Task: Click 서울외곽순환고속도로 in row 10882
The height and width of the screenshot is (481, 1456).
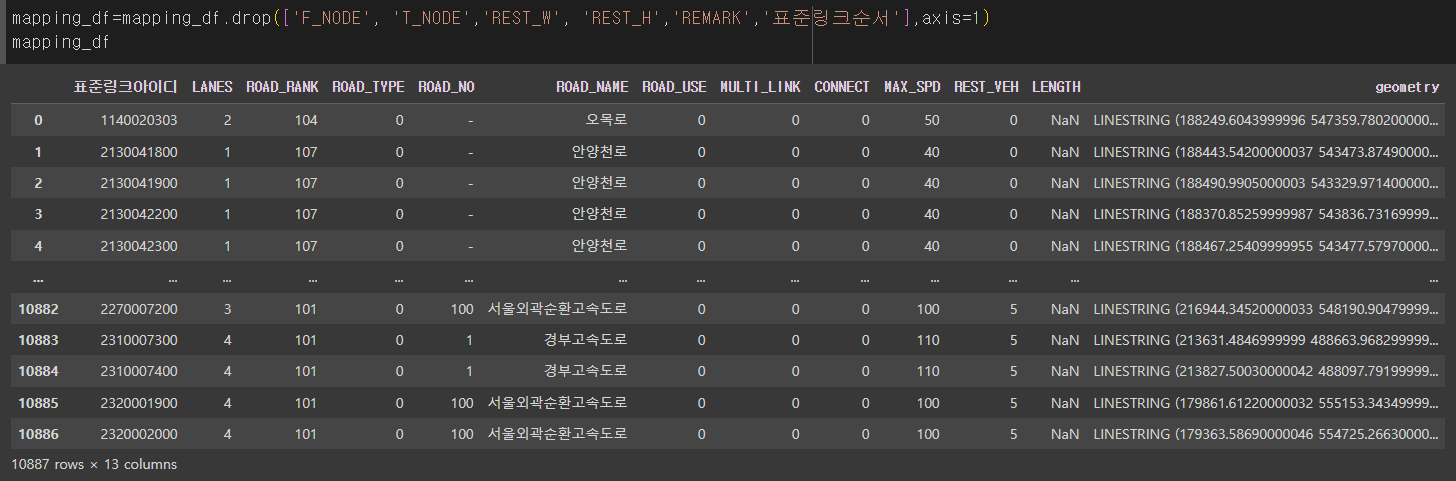Action: [558, 310]
